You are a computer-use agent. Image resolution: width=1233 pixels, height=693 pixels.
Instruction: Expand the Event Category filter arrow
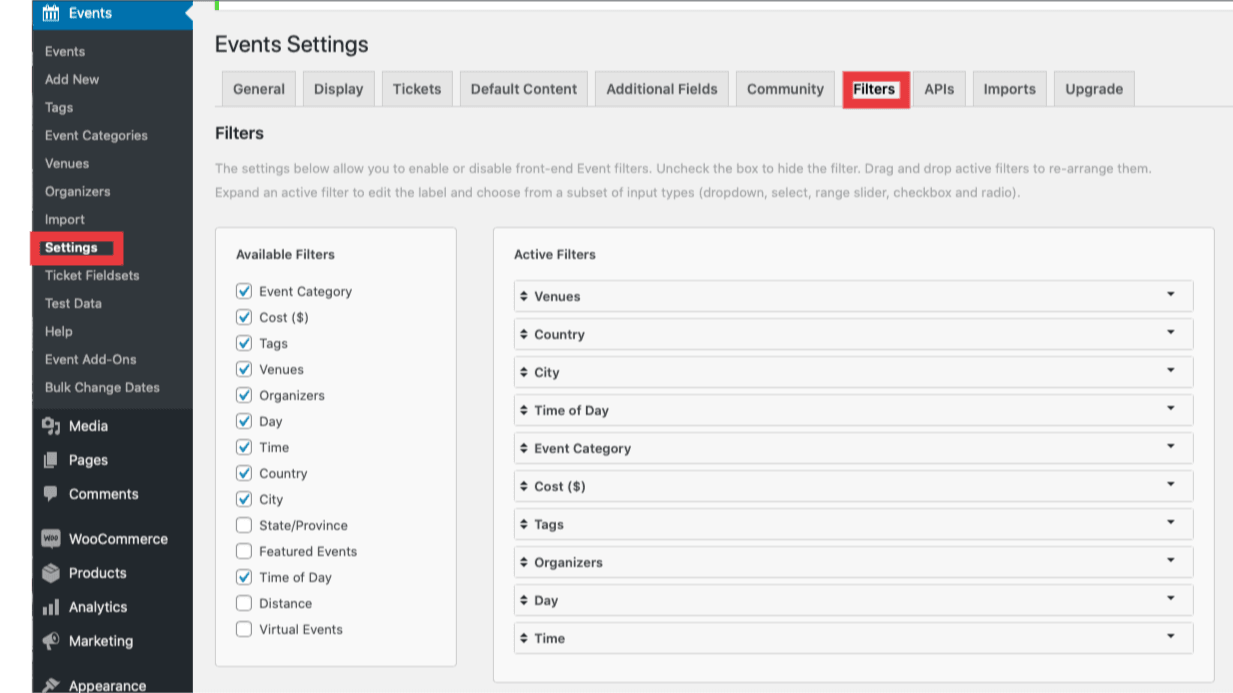pos(1171,447)
